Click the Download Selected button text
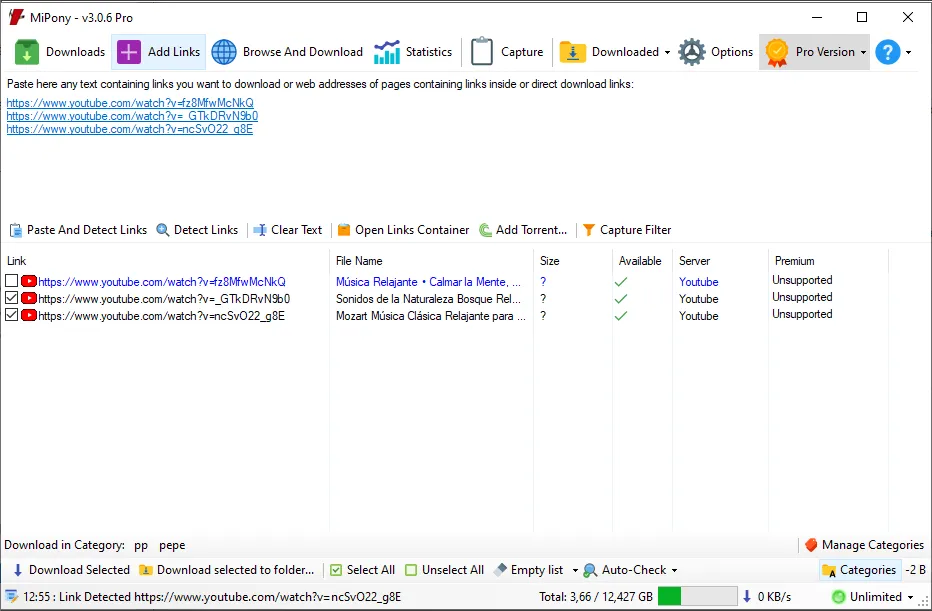932x611 pixels. (79, 570)
